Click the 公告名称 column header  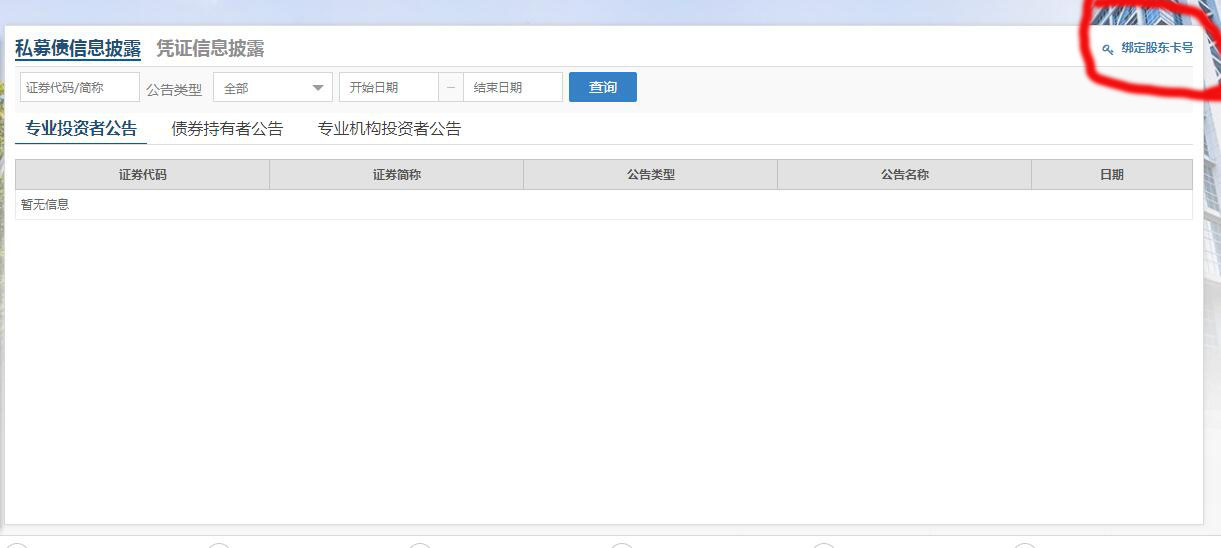click(x=905, y=175)
